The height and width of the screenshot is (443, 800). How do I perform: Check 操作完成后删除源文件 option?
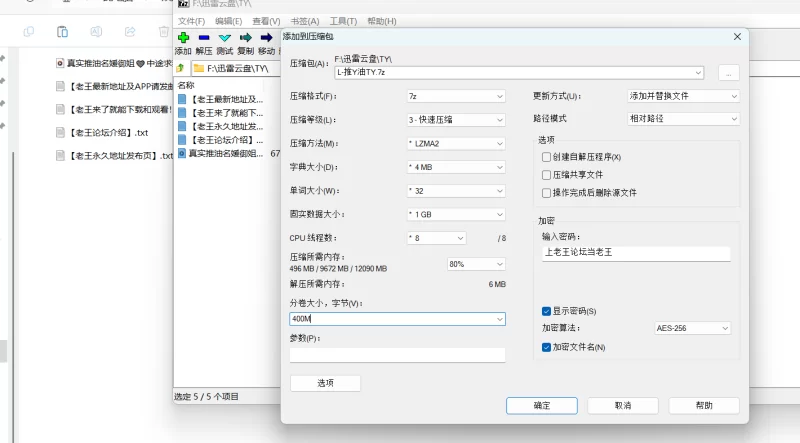pyautogui.click(x=546, y=192)
